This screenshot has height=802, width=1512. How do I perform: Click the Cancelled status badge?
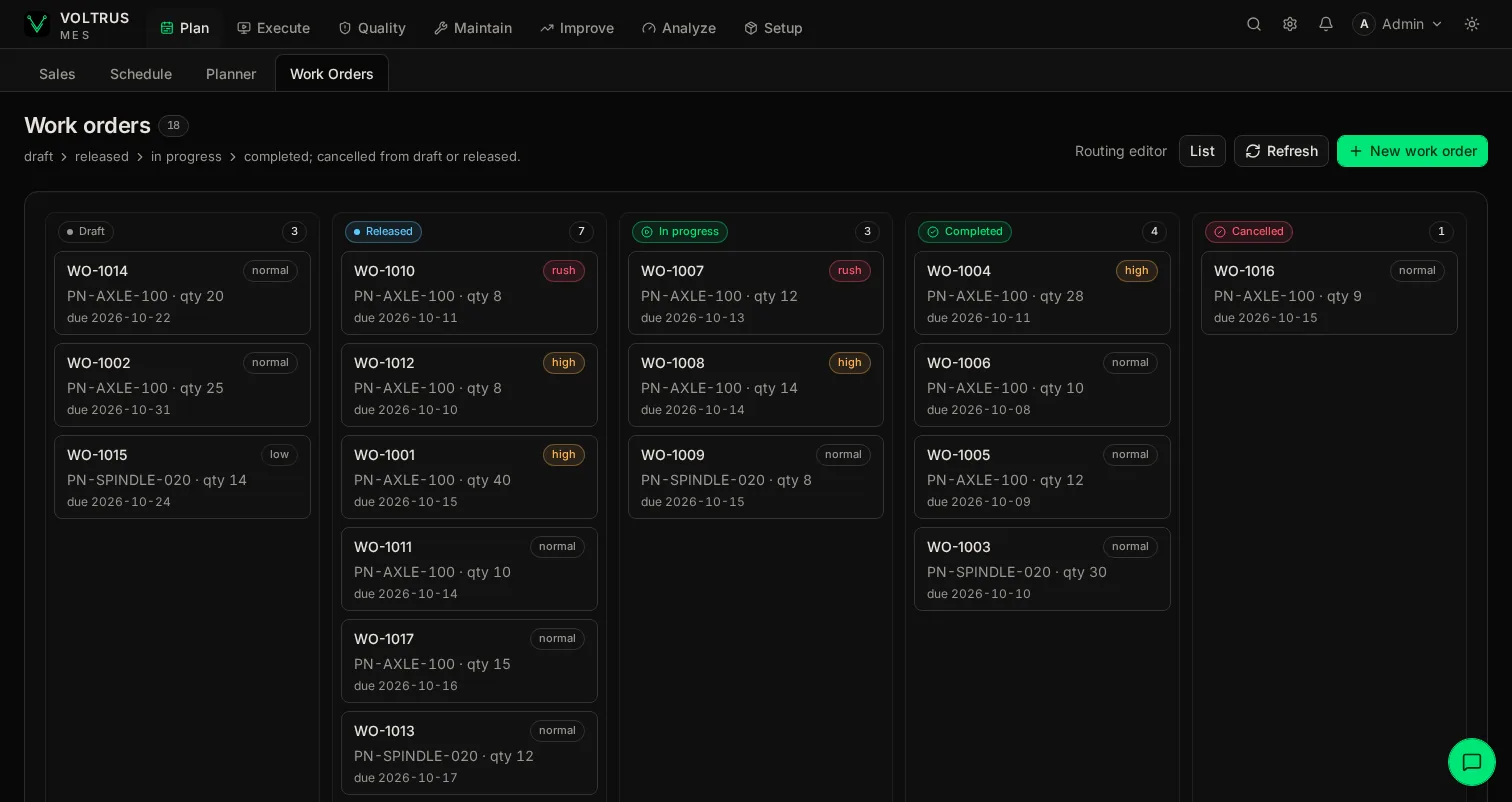[x=1249, y=232]
